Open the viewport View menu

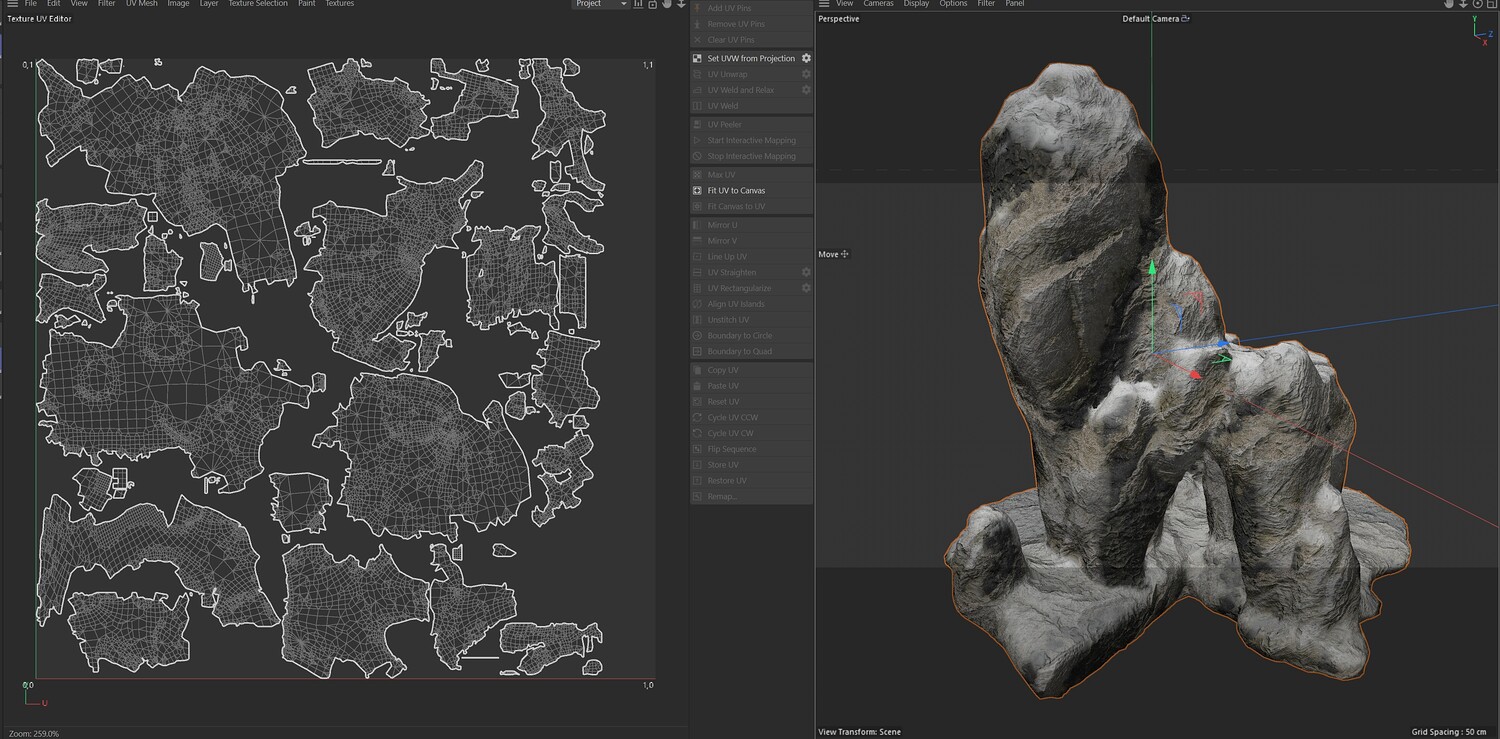(845, 4)
